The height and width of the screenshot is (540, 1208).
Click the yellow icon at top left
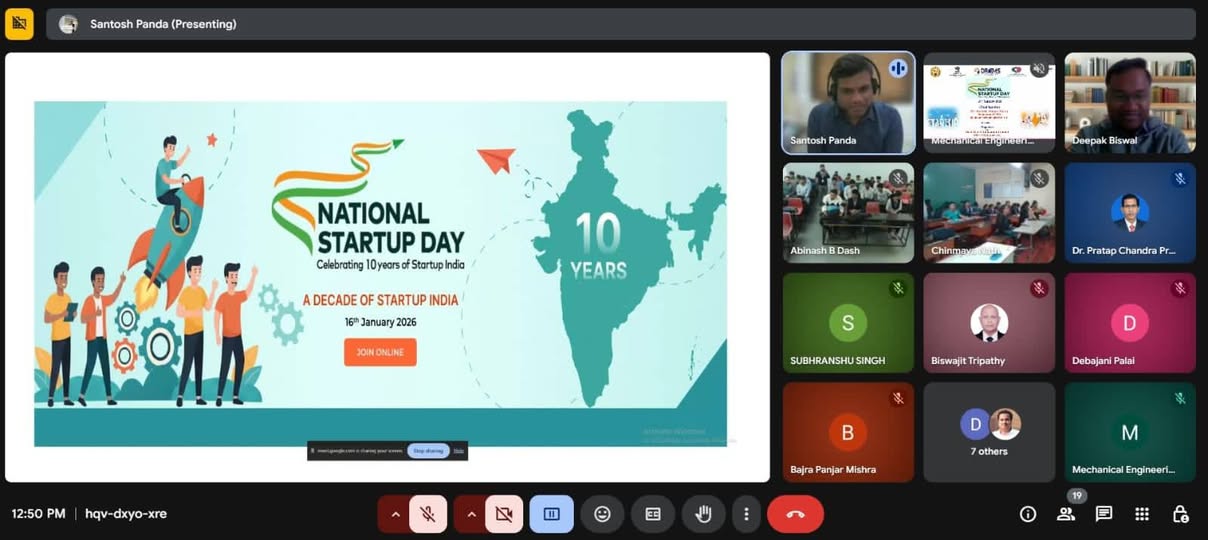coord(19,23)
